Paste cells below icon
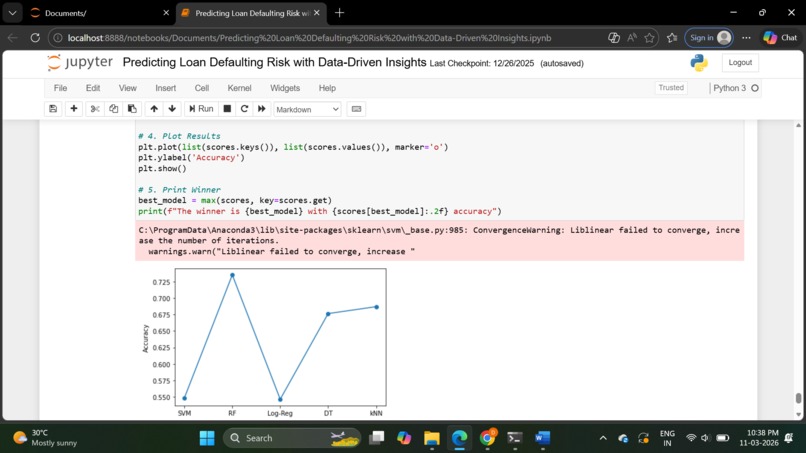The width and height of the screenshot is (806, 453). coord(132,109)
